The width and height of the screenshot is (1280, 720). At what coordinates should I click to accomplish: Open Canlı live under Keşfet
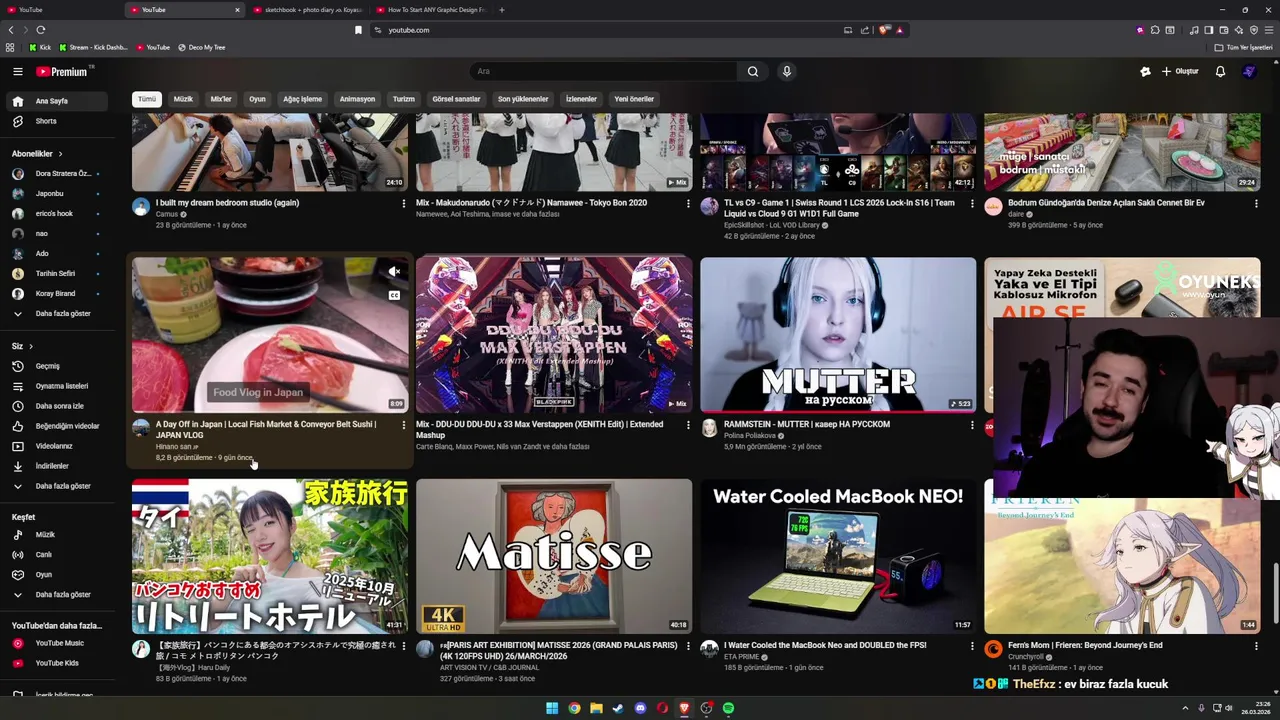tap(58, 555)
